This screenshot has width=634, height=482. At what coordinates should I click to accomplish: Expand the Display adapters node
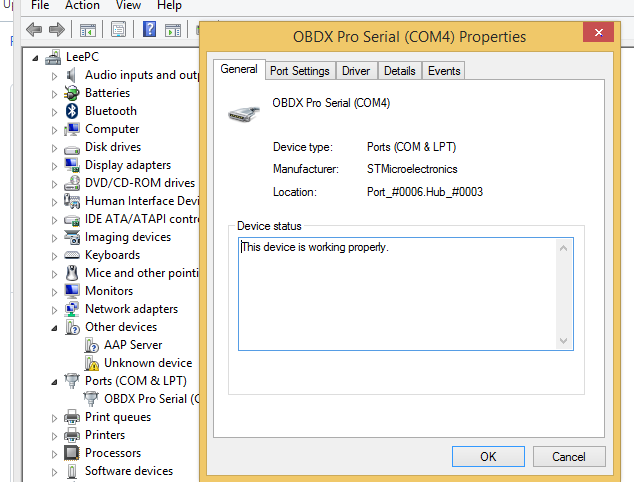(54, 166)
